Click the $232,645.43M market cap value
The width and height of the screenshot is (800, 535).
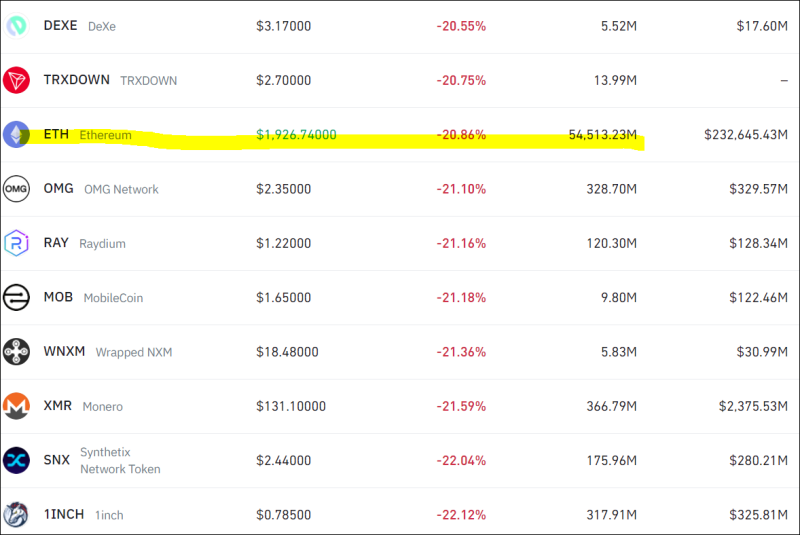[x=746, y=135]
